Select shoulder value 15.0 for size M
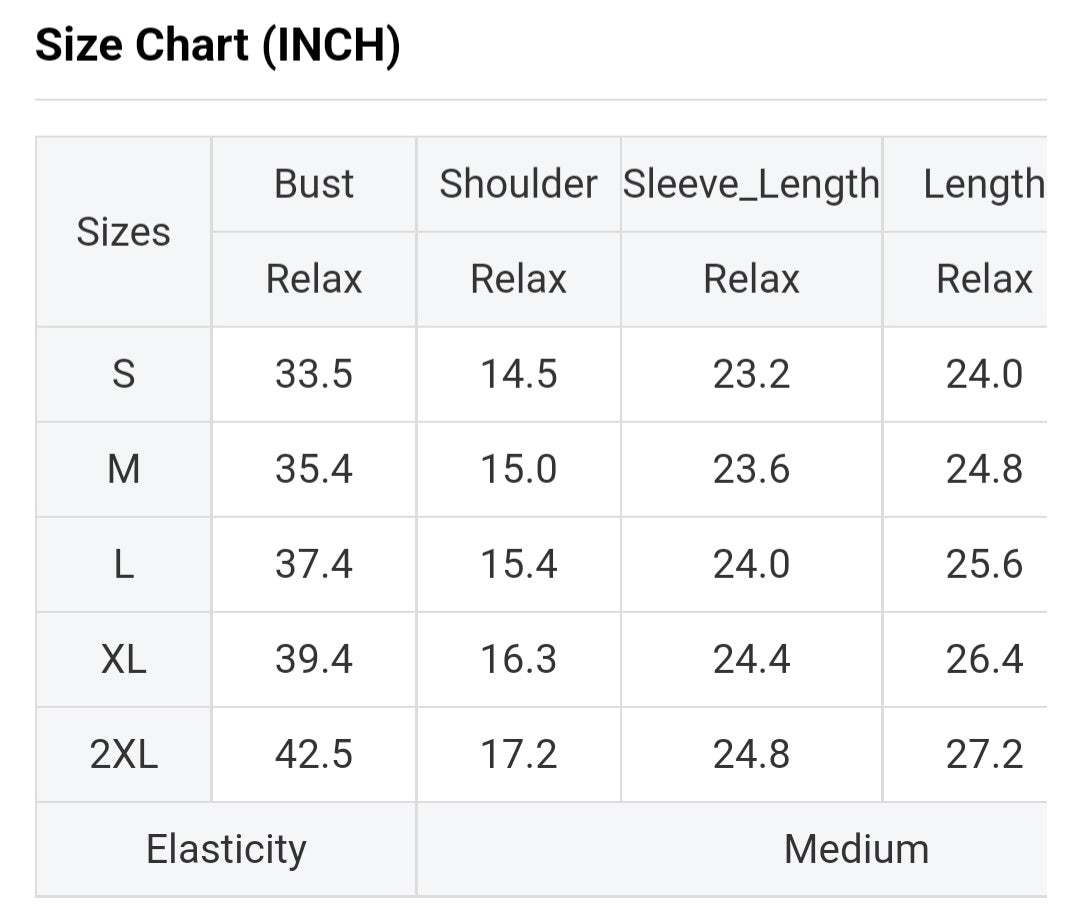1080x916 pixels. click(x=518, y=470)
